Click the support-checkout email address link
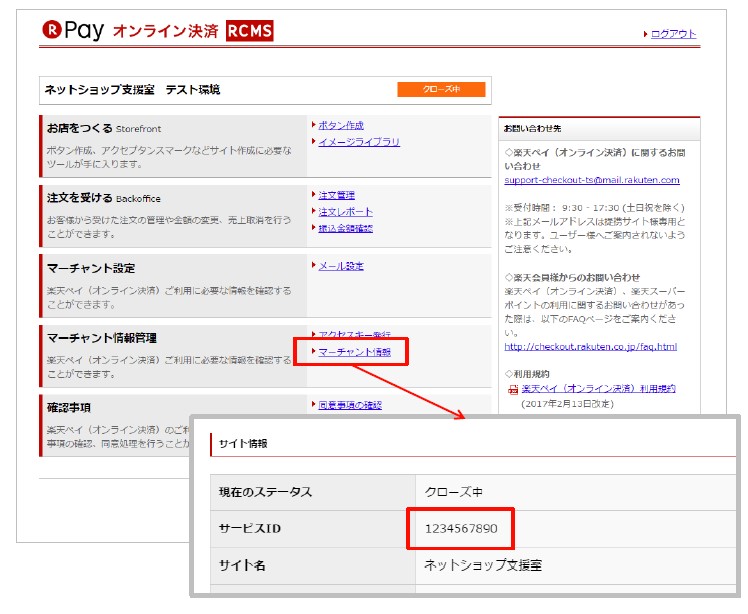The width and height of the screenshot is (748, 614). point(592,180)
